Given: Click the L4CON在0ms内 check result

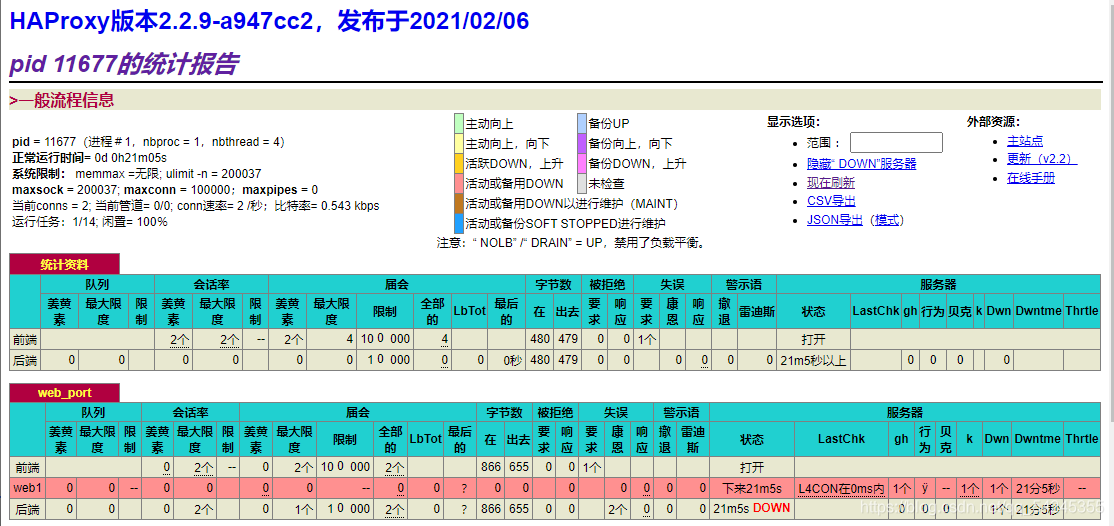Looking at the screenshot, I should pyautogui.click(x=841, y=488).
